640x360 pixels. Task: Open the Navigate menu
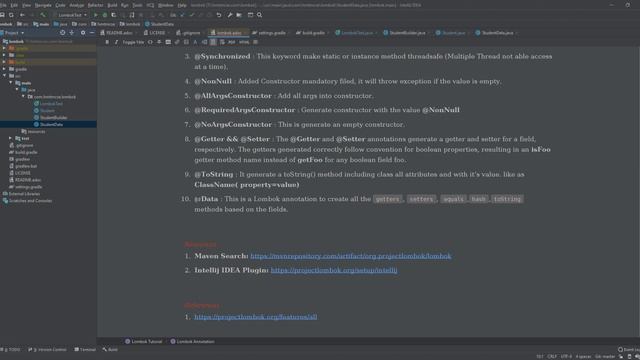point(43,5)
